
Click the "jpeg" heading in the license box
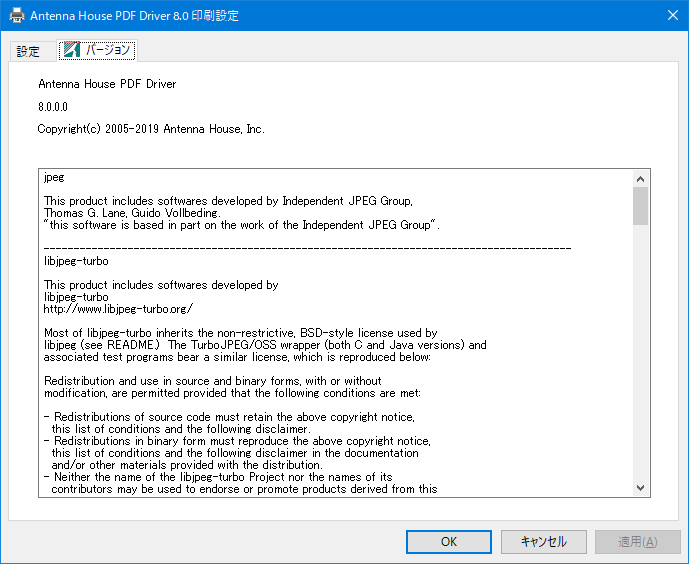tap(54, 177)
